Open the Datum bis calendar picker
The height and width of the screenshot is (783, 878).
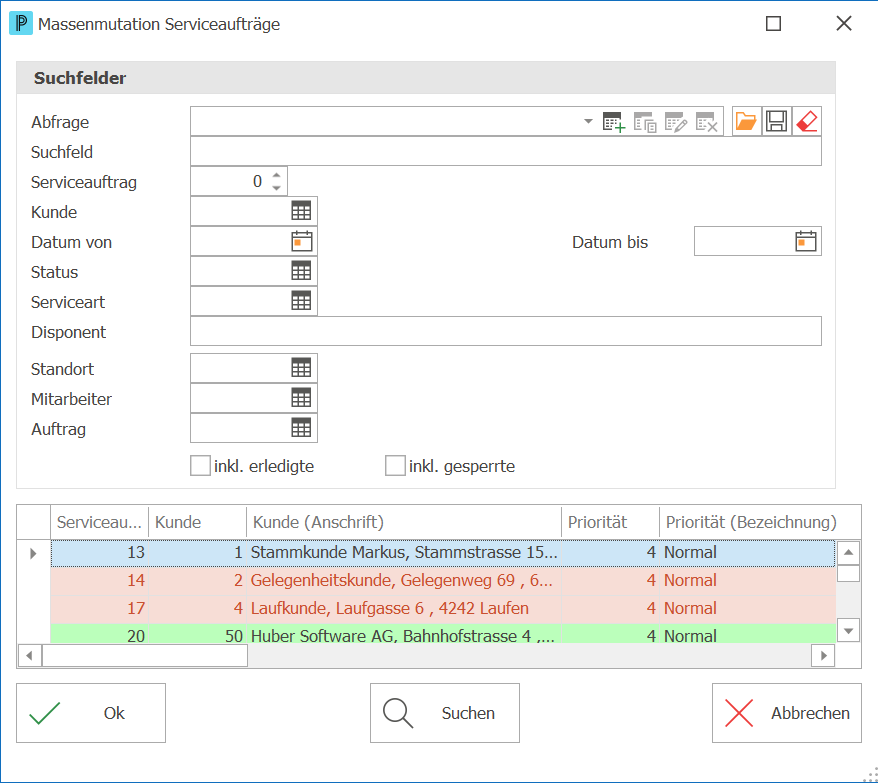[x=806, y=241]
